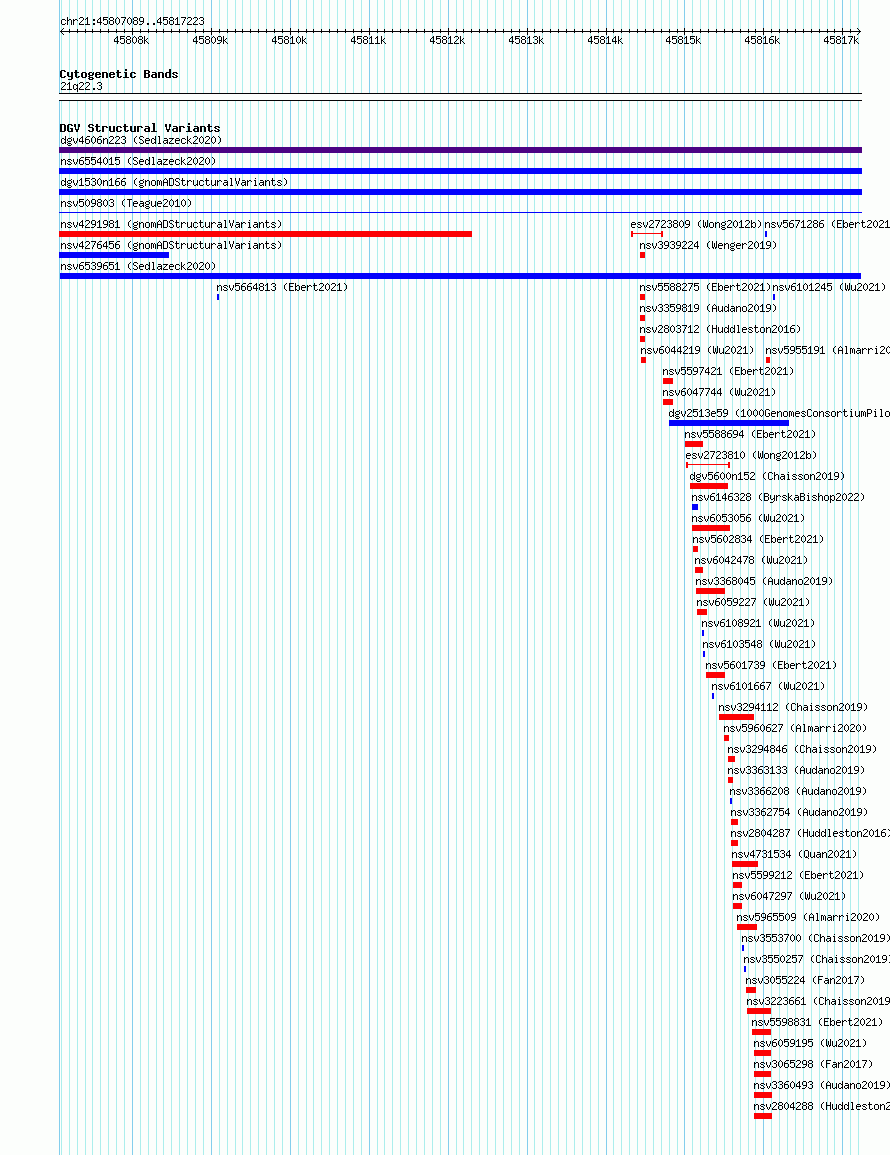Select nsv6047297 (Wu2021) label
Image resolution: width=890 pixels, height=1155 pixels.
pos(789,896)
